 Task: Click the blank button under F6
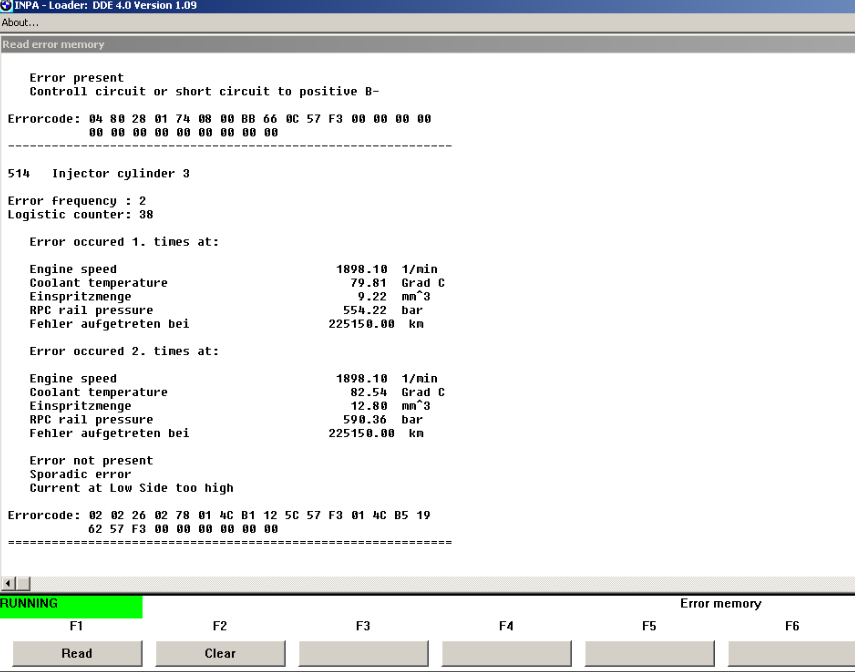(790, 653)
